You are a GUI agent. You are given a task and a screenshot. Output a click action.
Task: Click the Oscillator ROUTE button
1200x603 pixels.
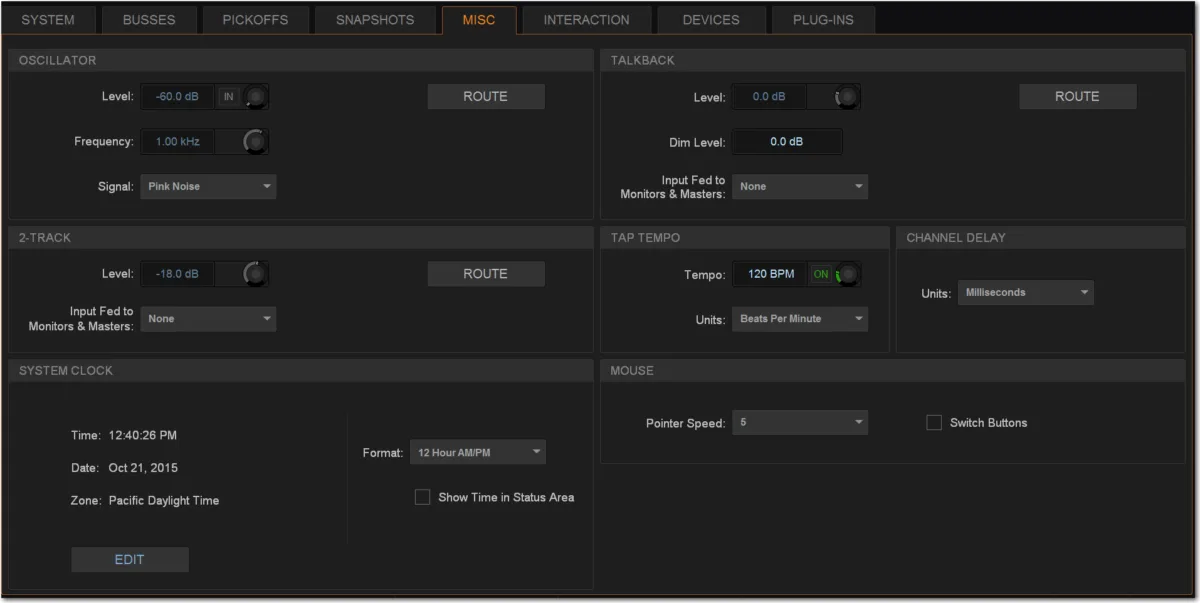pyautogui.click(x=486, y=97)
